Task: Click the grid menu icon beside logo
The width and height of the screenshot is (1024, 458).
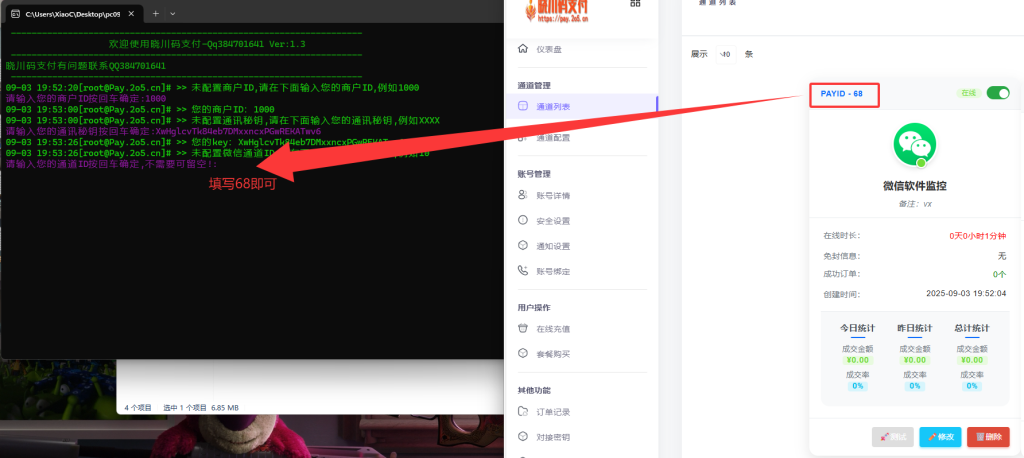Action: 635,4
